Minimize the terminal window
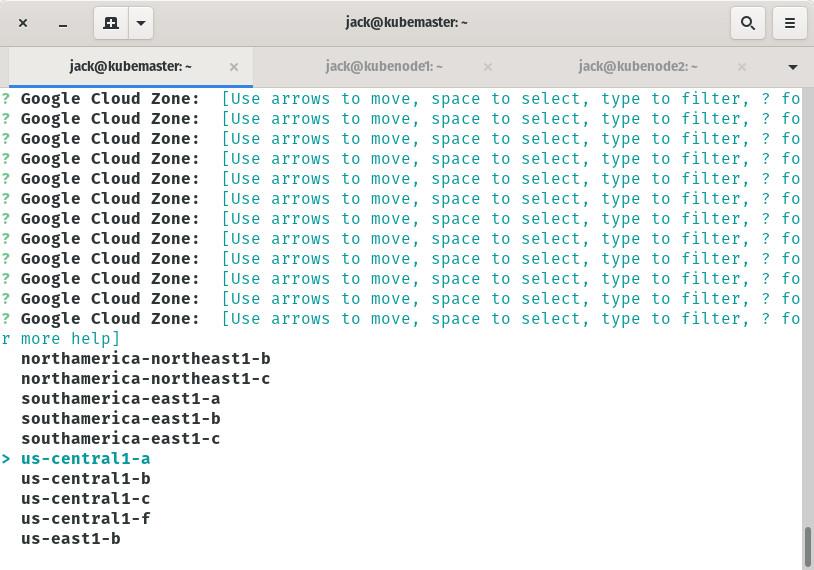This screenshot has height=570, width=814. (x=63, y=23)
